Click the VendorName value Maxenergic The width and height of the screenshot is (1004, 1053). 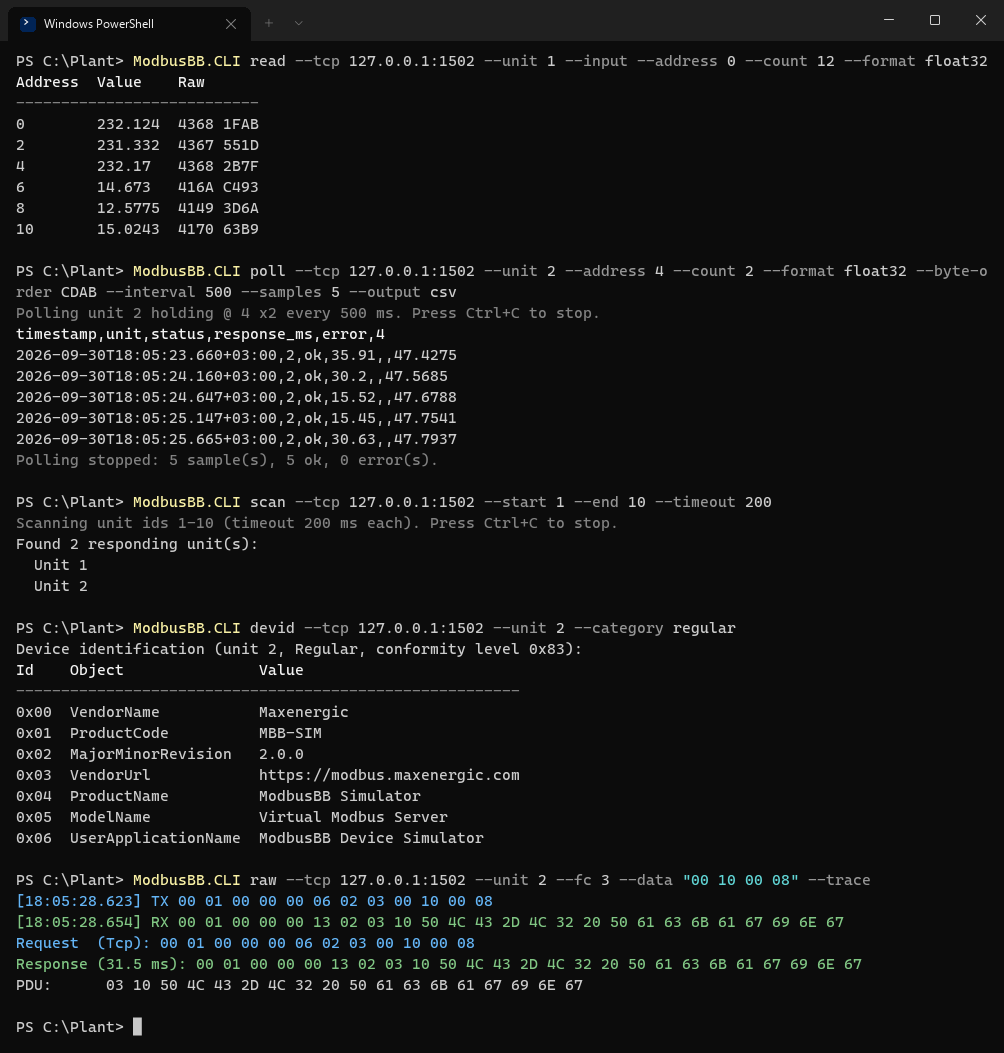304,712
